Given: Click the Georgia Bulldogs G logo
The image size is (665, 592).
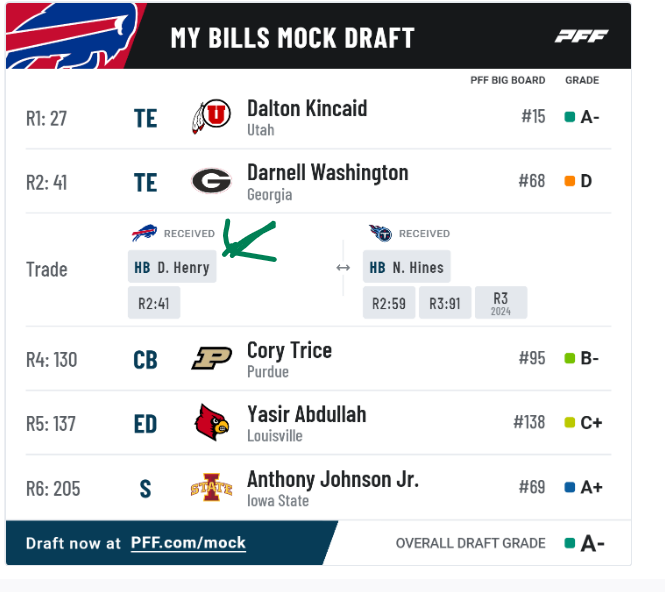Looking at the screenshot, I should [x=211, y=181].
